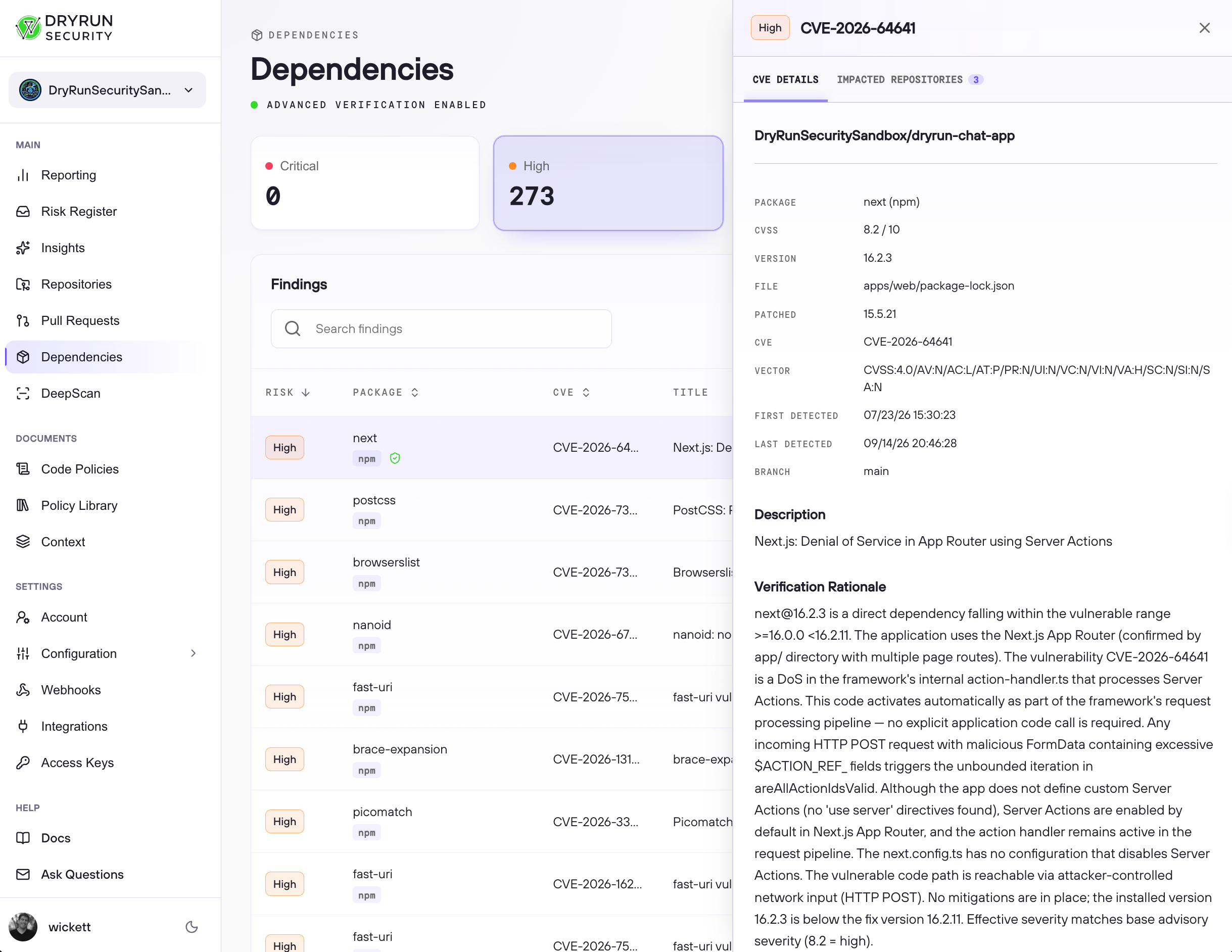Viewport: 1232px width, 952px height.
Task: Click the DryRun Security logo
Action: 64,28
